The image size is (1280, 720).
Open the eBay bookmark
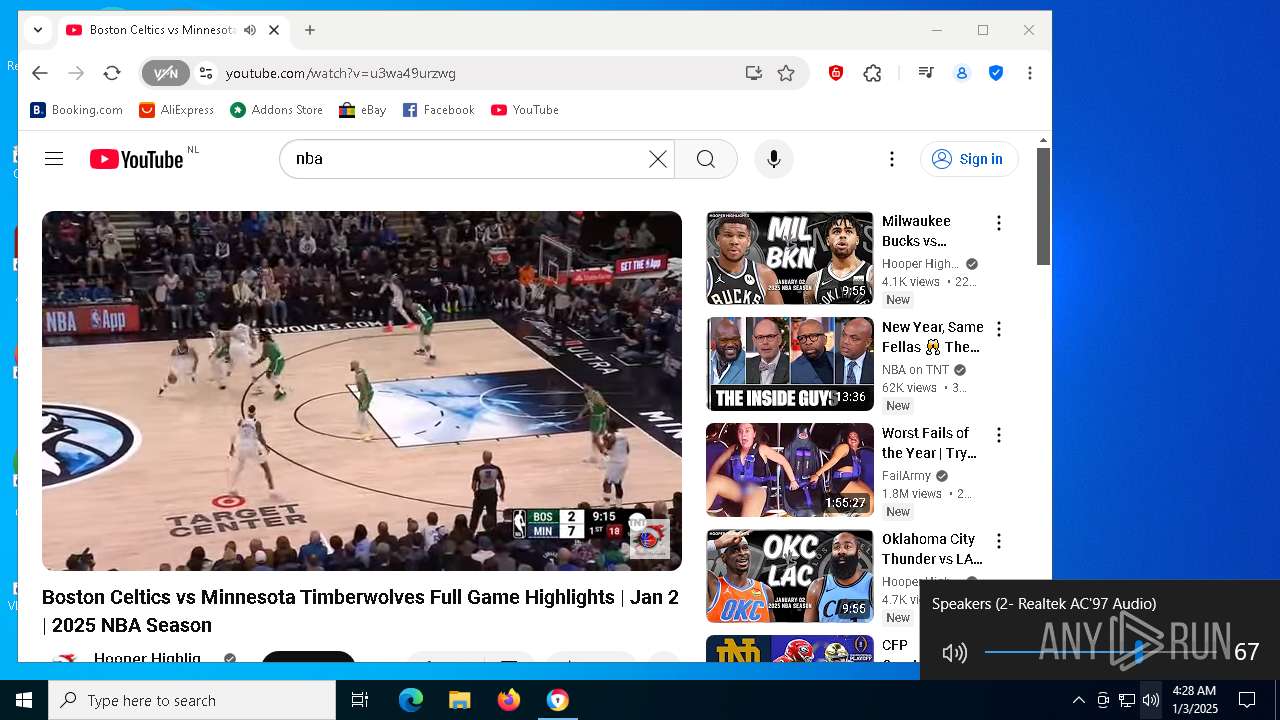(363, 110)
